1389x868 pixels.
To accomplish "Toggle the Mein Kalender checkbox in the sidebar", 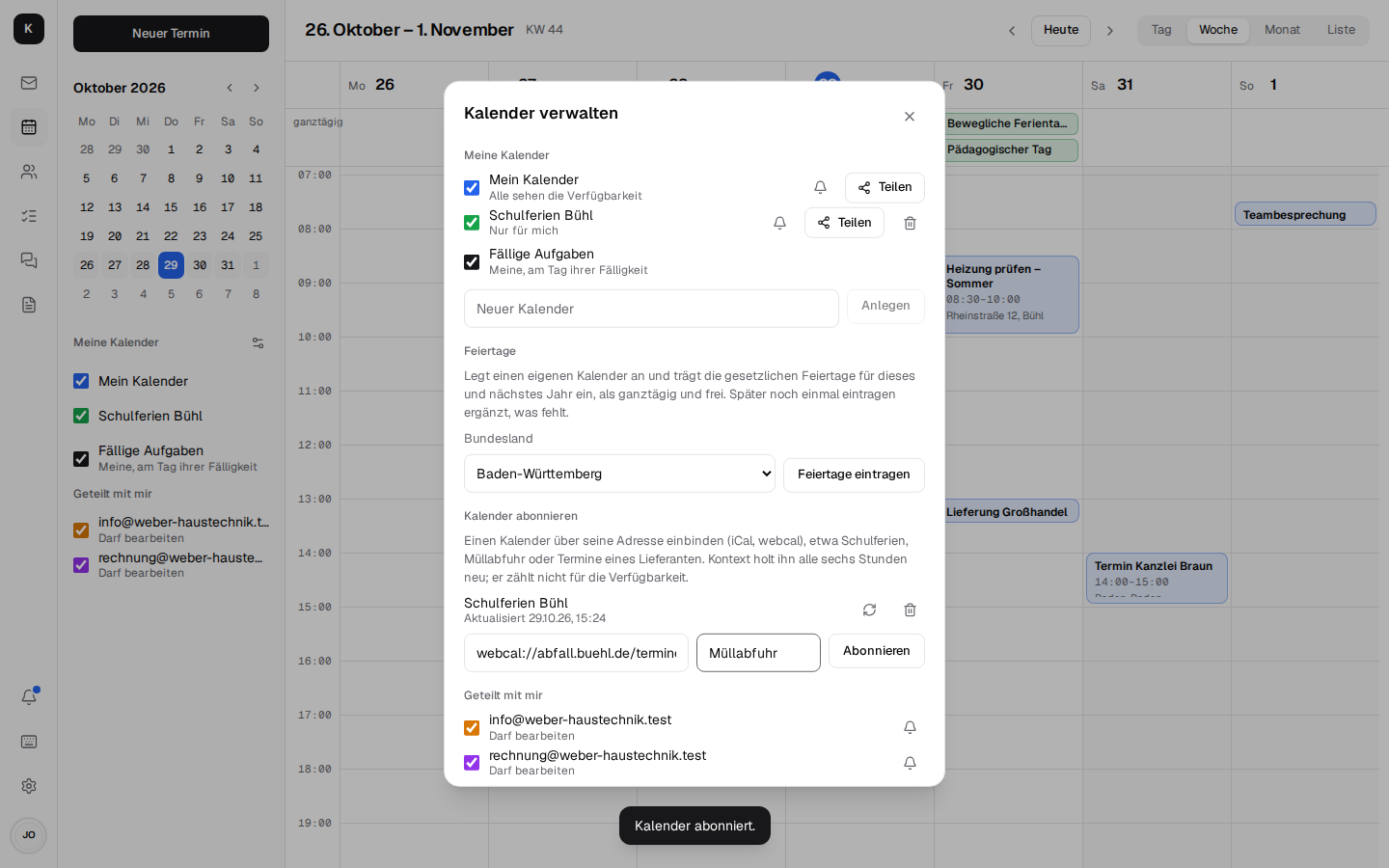I will tap(81, 381).
